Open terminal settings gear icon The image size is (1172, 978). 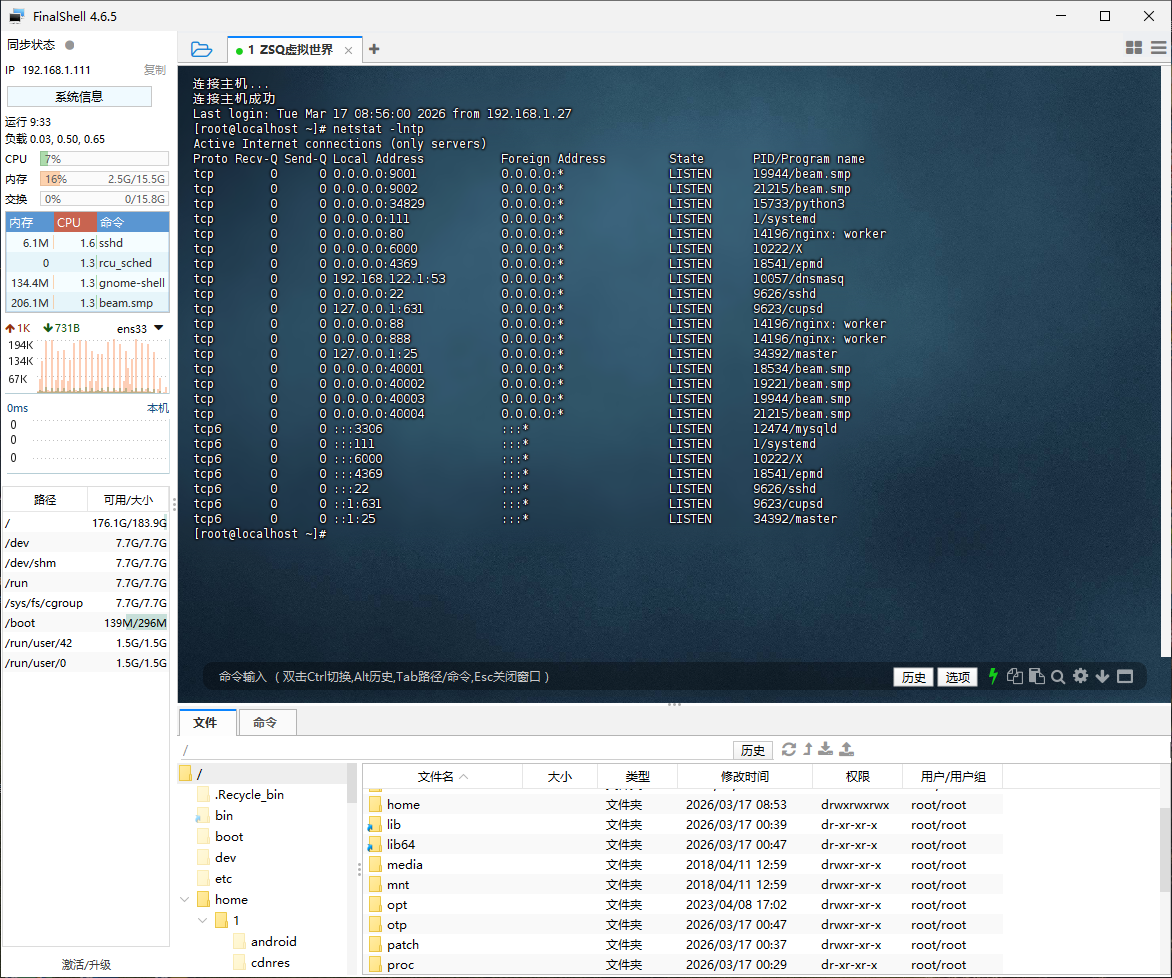(1080, 676)
